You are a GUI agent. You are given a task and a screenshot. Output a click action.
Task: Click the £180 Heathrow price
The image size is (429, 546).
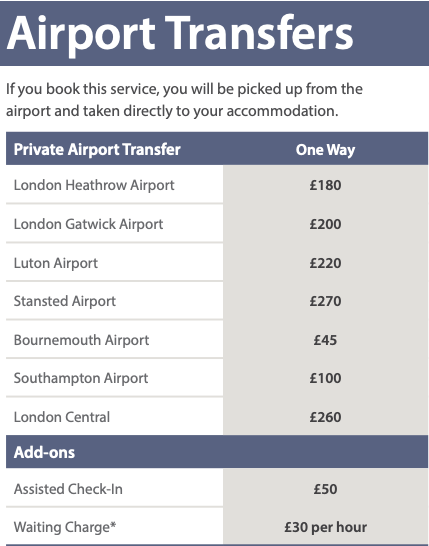coord(325,185)
